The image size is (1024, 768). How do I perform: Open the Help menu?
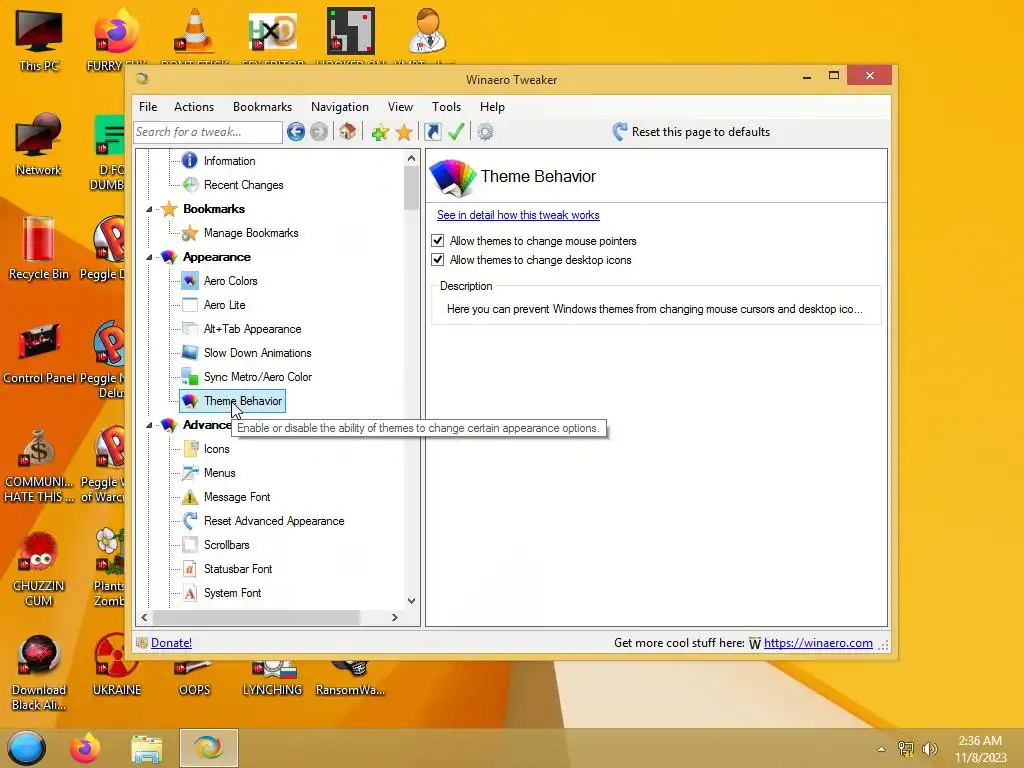tap(492, 107)
